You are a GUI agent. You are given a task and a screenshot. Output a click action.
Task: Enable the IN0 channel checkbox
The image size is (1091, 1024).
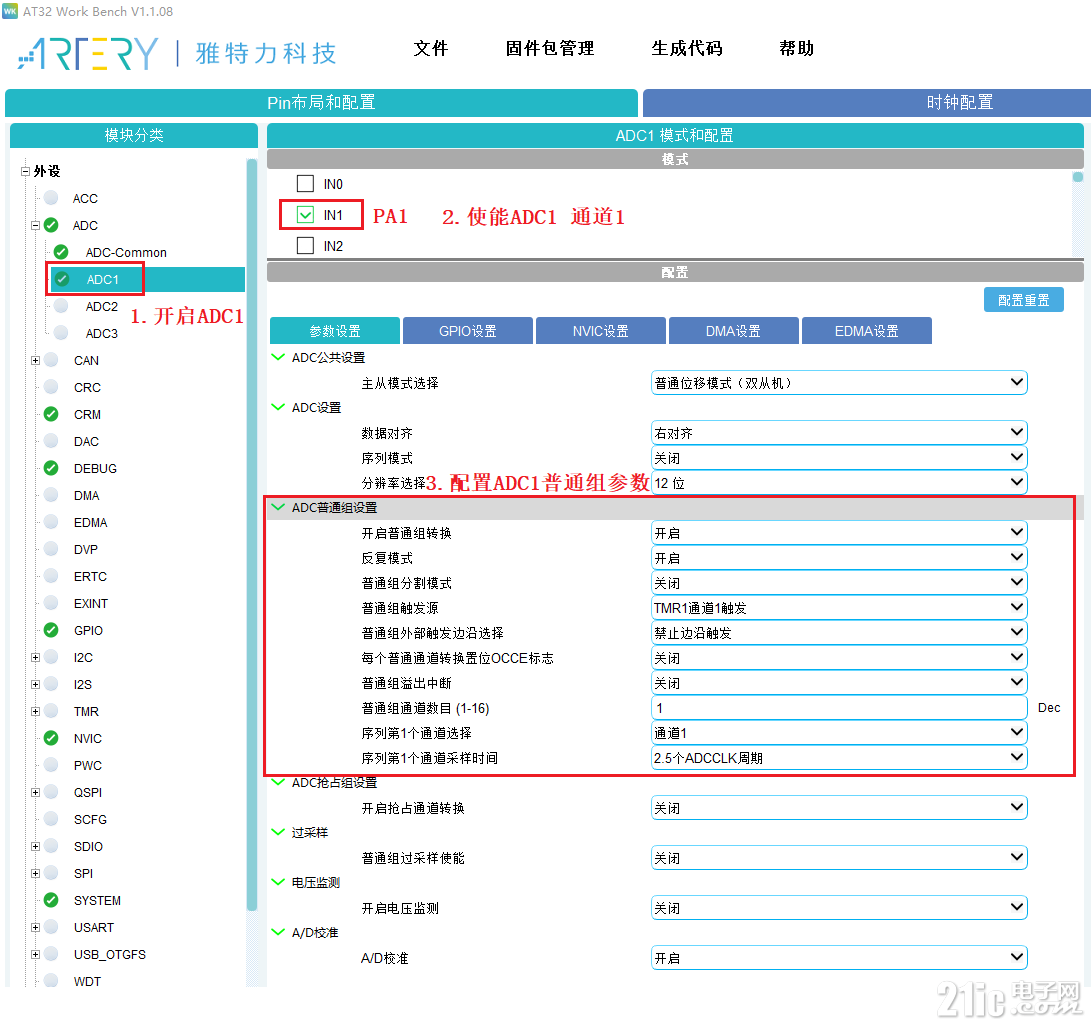pyautogui.click(x=305, y=184)
